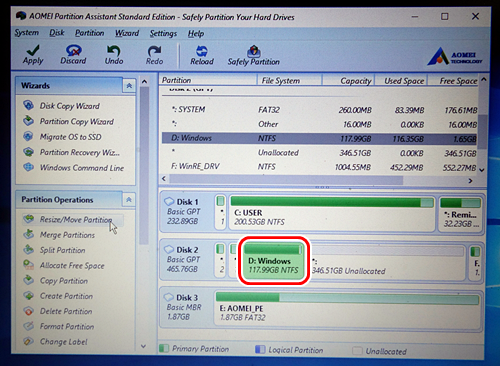The width and height of the screenshot is (500, 366).
Task: Select the SYSTEM FAT32 partition row
Action: [x=319, y=110]
